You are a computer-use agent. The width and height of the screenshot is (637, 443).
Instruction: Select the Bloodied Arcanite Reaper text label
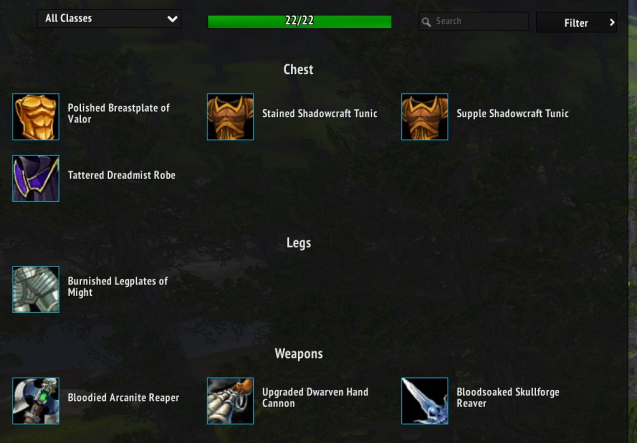click(x=123, y=397)
